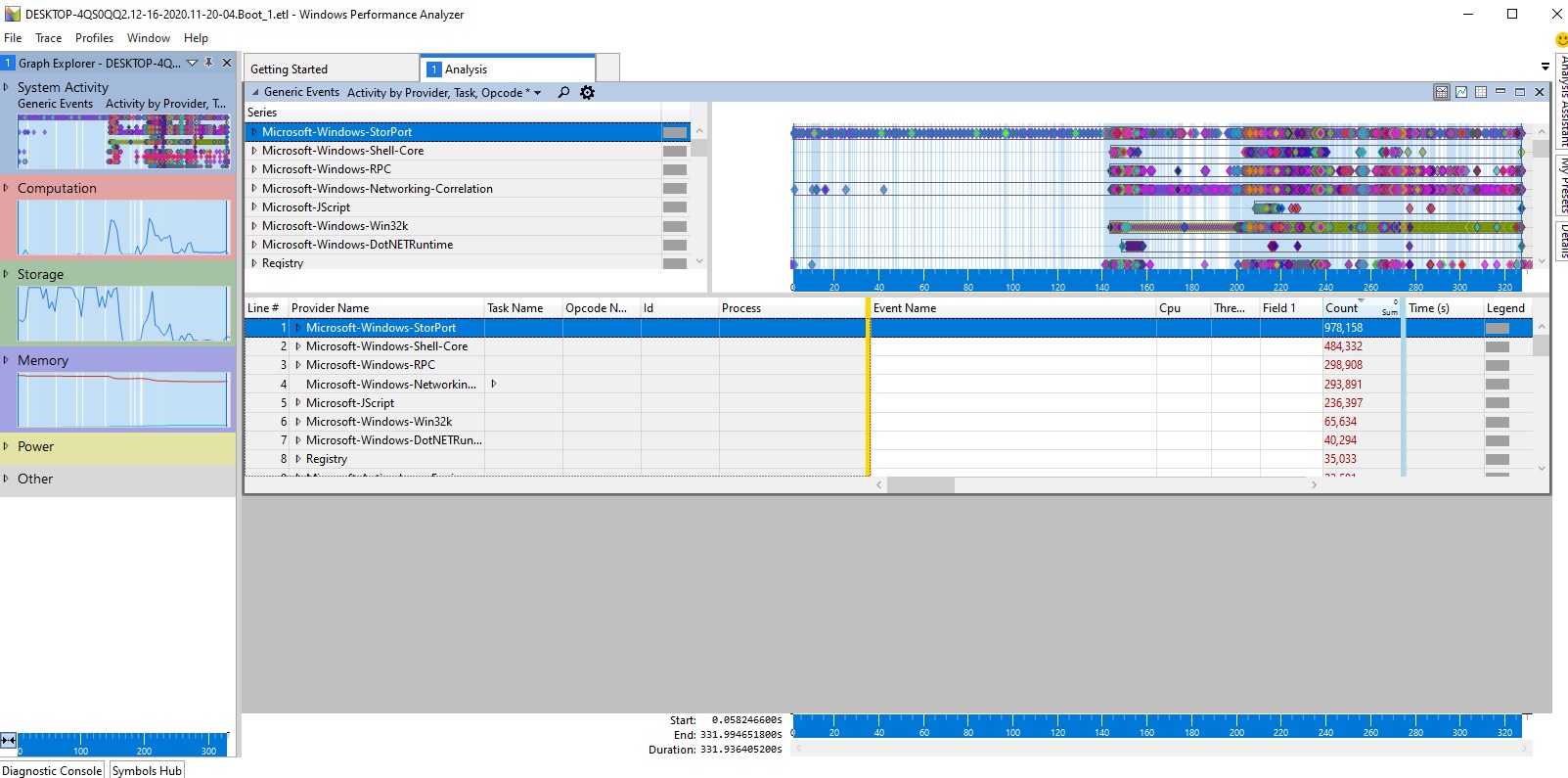Open the Activity by Provider preset dropdown
Screen dimensions: 1568x778
[x=537, y=93]
